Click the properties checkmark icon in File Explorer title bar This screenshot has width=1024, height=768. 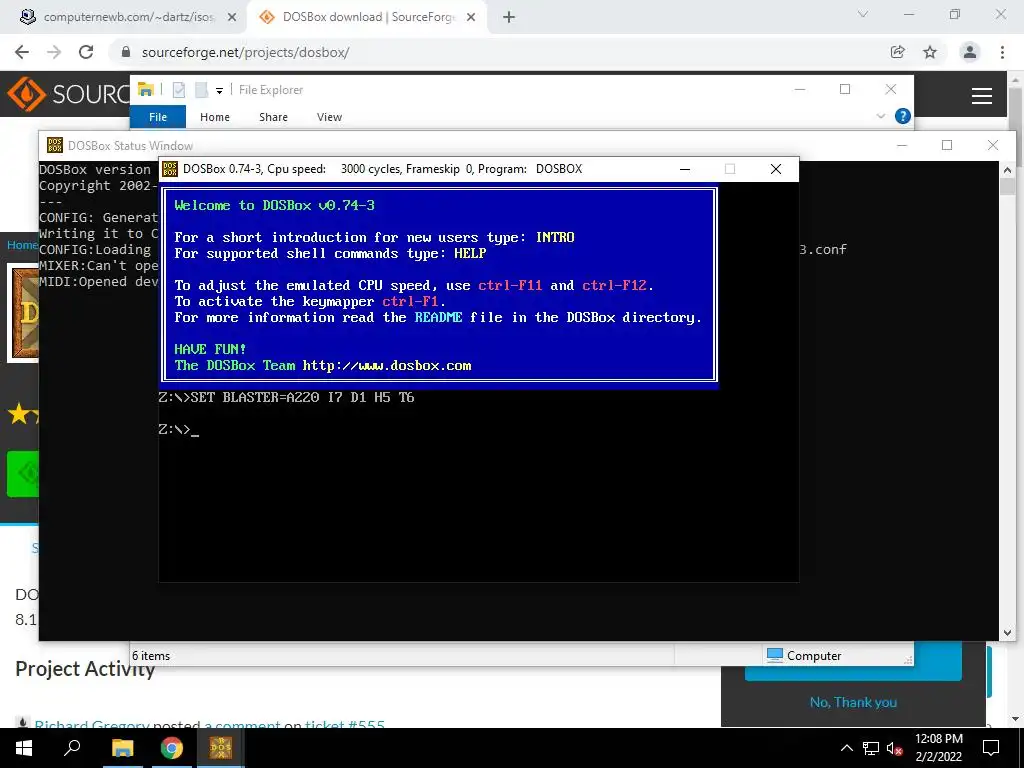click(x=179, y=90)
